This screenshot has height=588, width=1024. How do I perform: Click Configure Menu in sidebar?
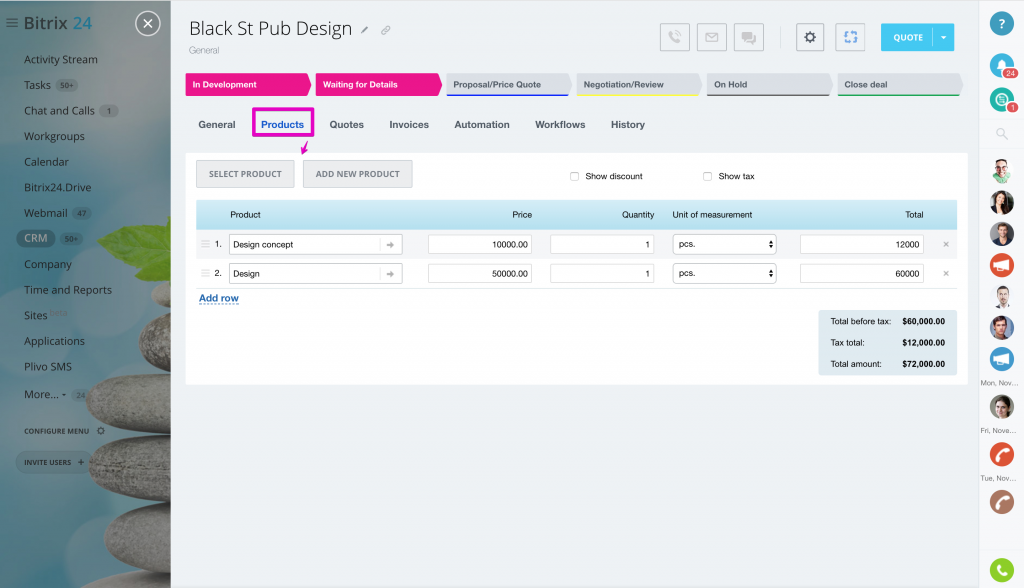point(57,431)
